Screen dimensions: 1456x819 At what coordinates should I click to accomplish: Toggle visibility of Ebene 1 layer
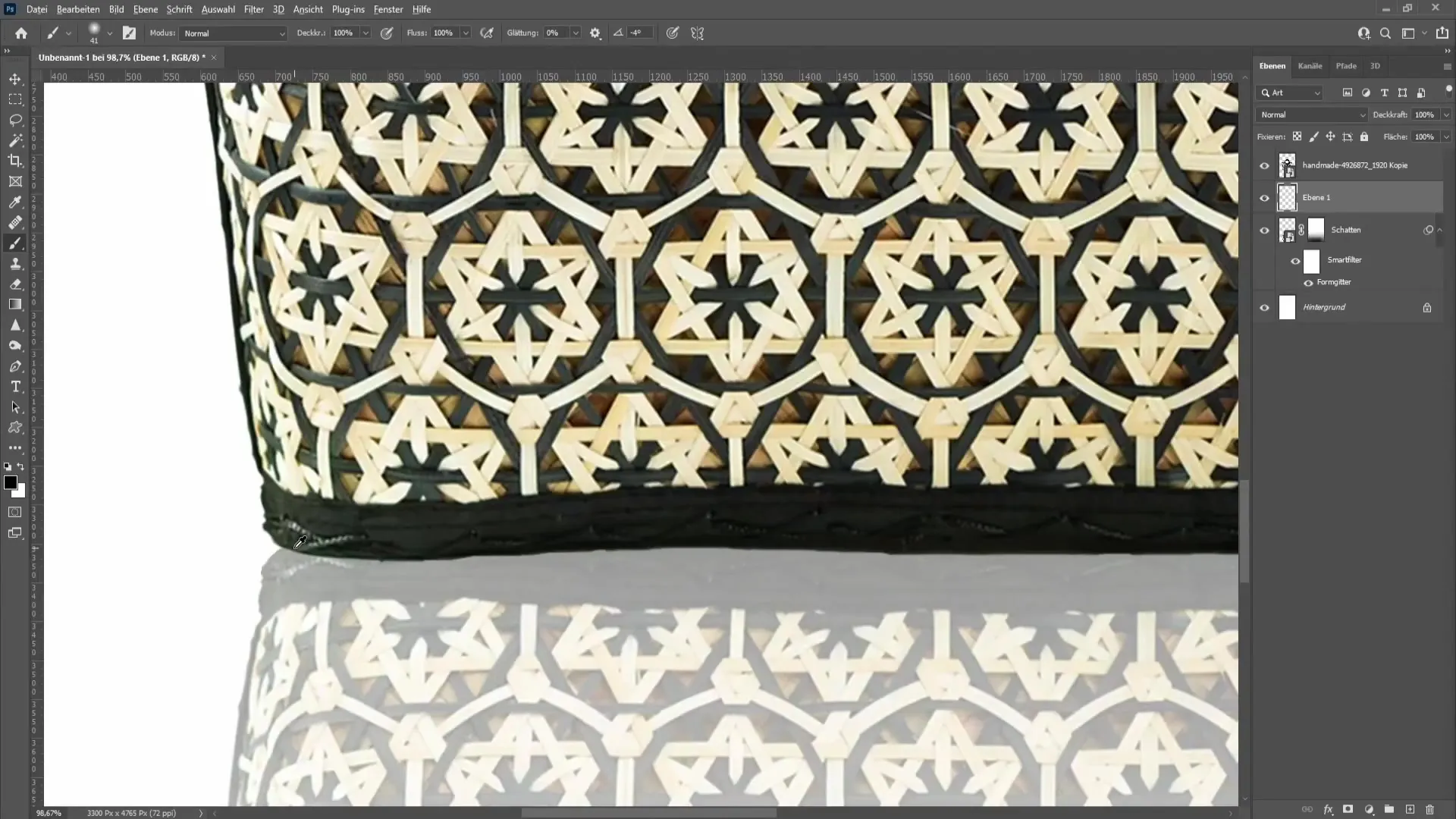point(1264,197)
